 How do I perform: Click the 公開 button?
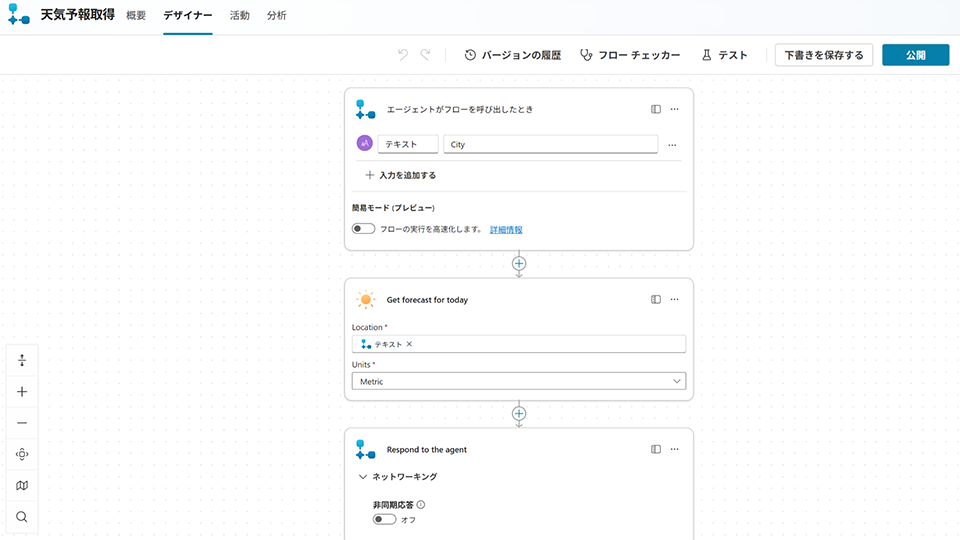915,55
